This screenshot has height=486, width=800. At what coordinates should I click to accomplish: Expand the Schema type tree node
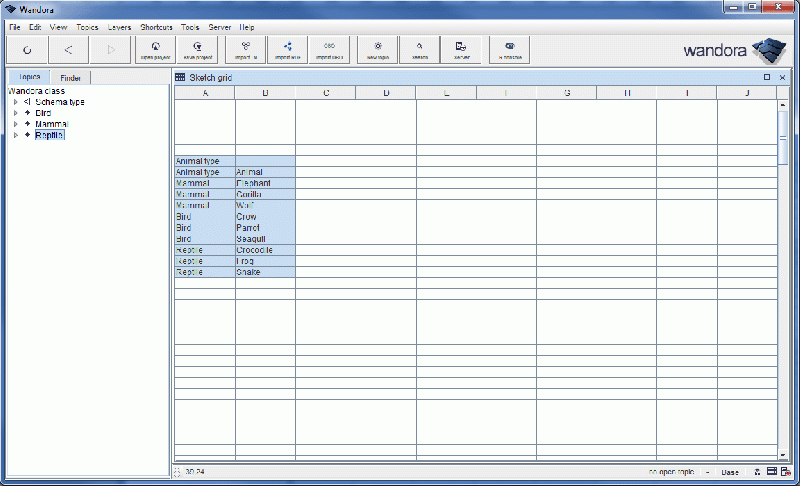(x=15, y=102)
